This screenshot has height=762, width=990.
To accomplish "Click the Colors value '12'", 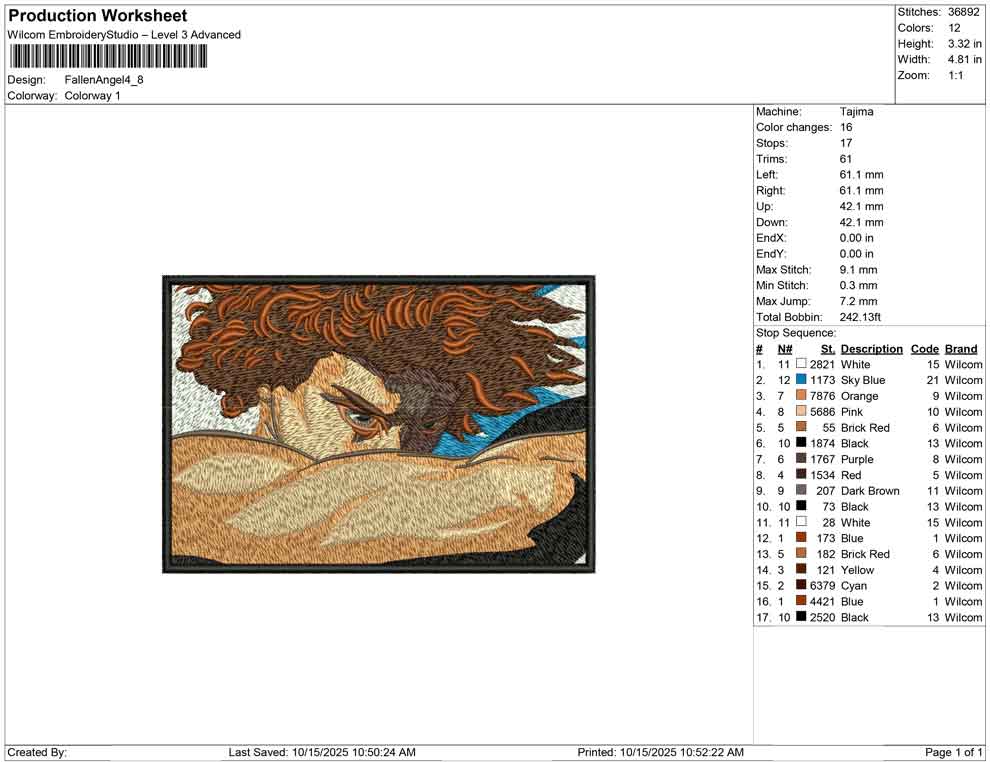I will click(x=954, y=28).
